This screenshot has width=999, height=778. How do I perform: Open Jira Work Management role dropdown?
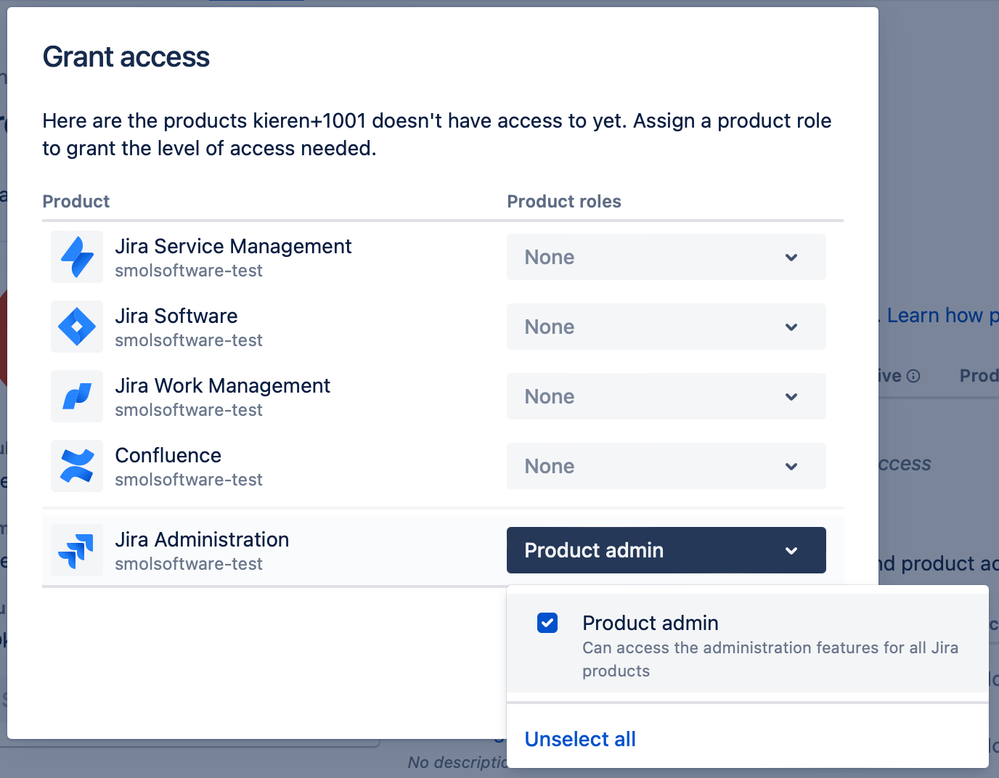(x=666, y=396)
